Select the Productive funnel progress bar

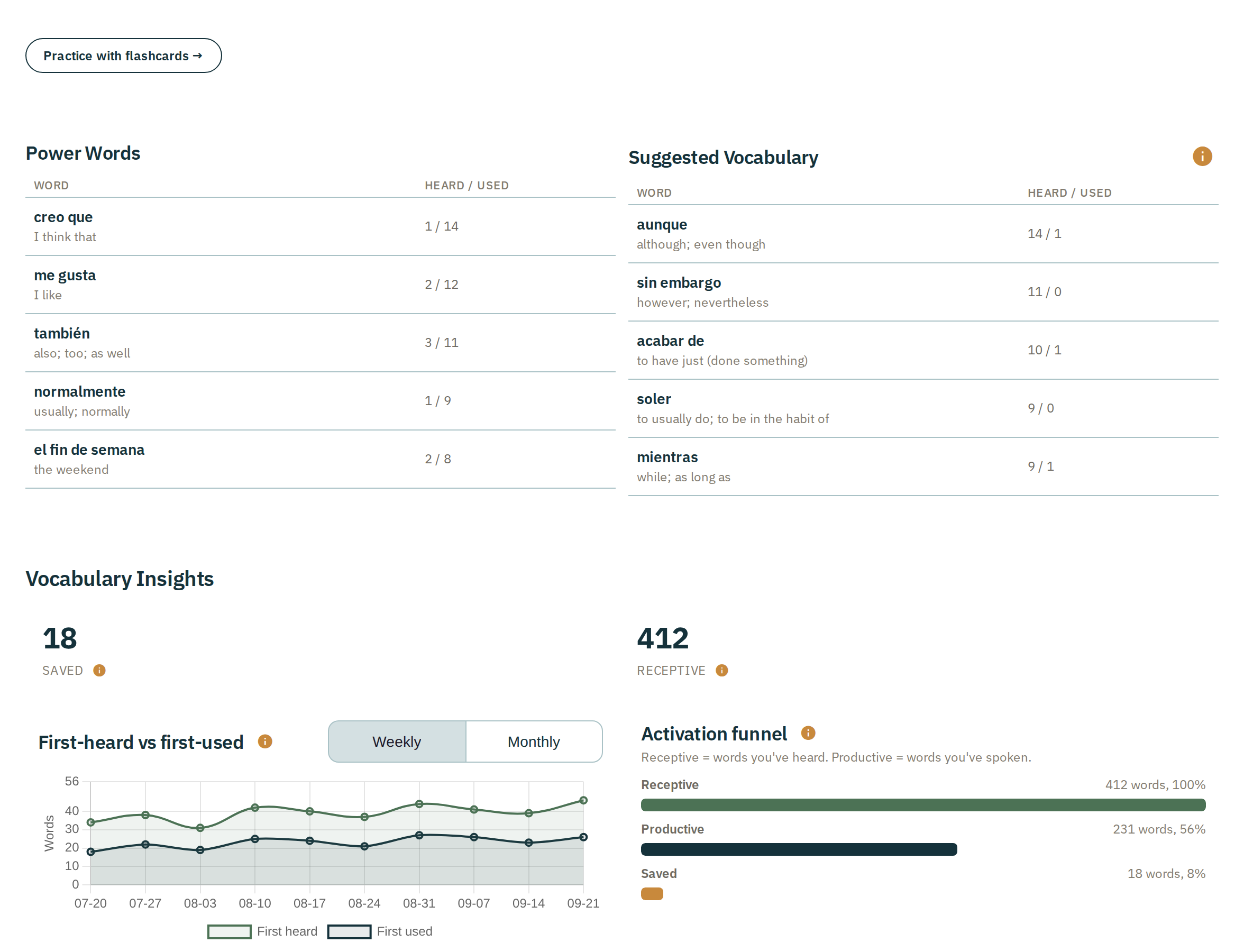[x=799, y=849]
